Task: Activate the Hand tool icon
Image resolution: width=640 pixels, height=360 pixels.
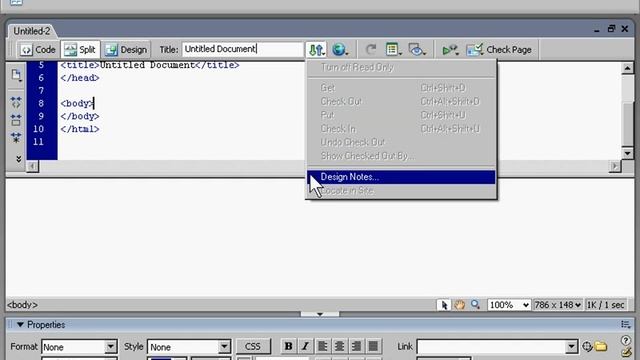Action: pos(460,305)
